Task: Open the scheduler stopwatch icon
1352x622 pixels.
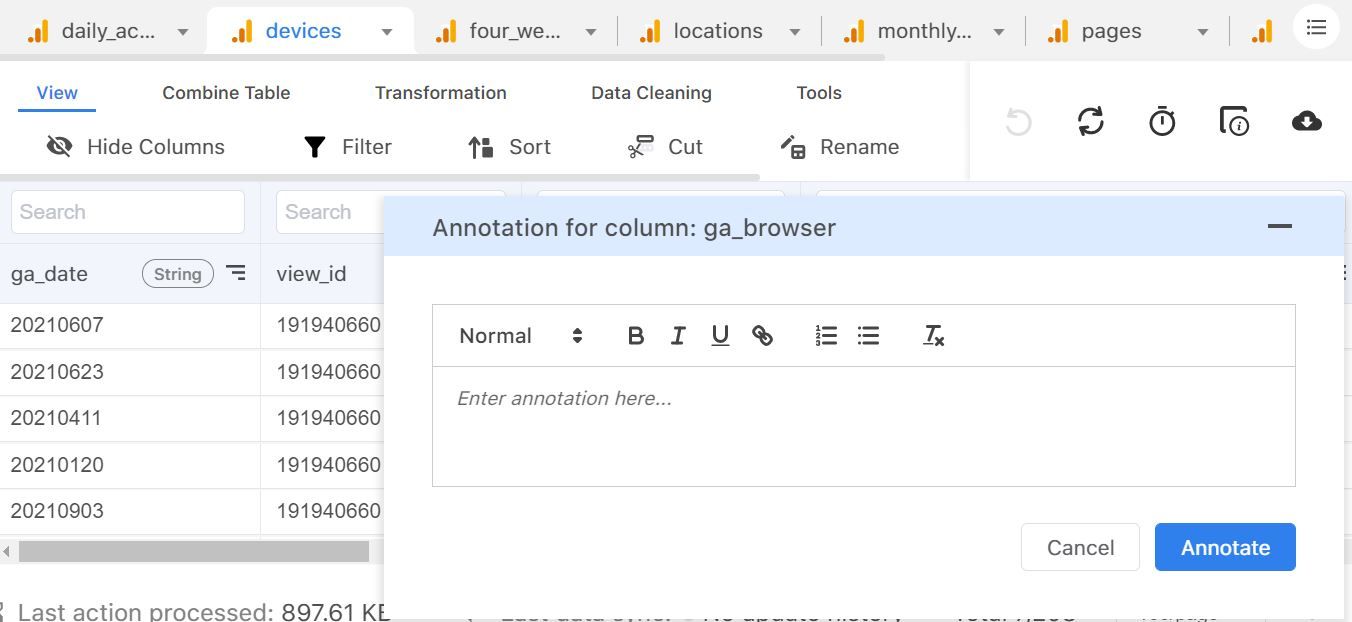Action: (x=1162, y=121)
